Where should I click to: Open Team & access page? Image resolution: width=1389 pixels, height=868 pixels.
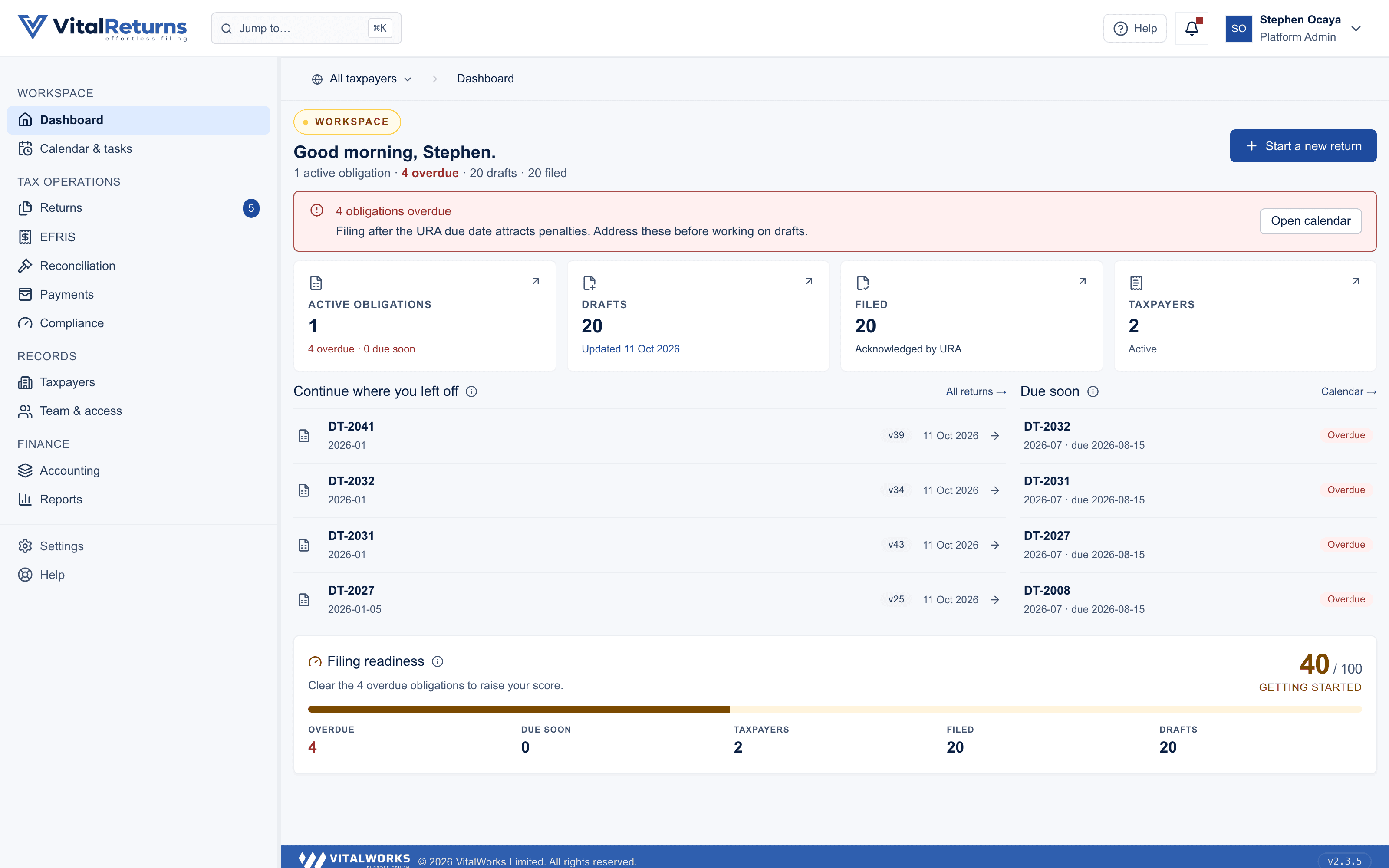coord(138,411)
